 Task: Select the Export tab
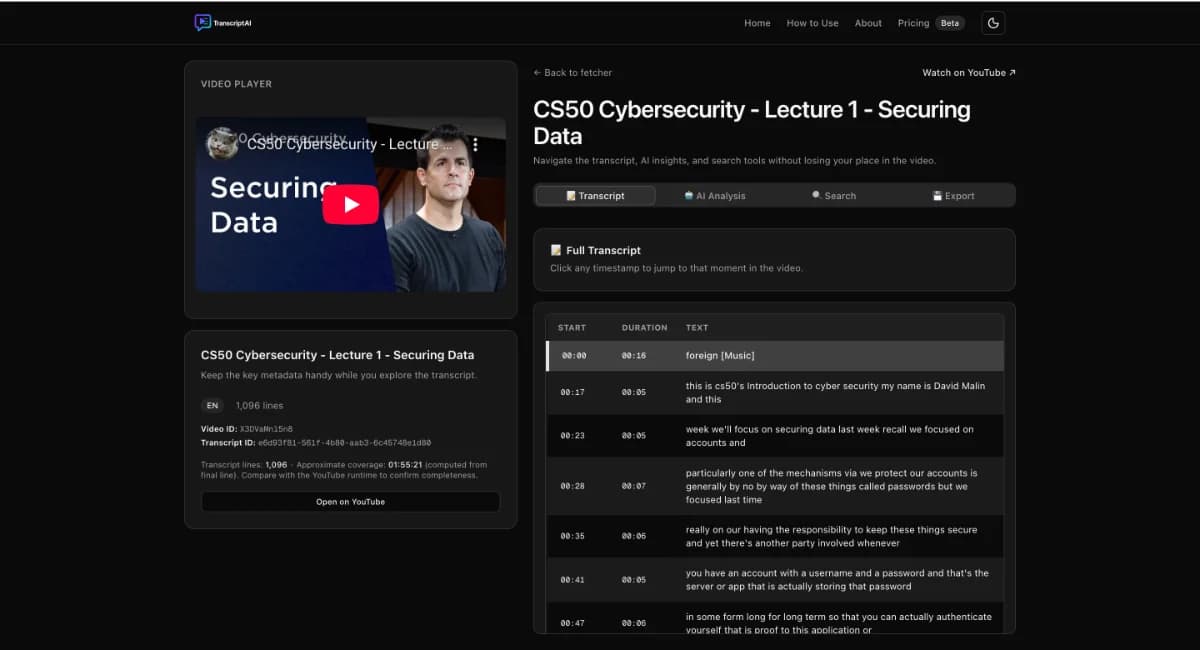(x=953, y=196)
